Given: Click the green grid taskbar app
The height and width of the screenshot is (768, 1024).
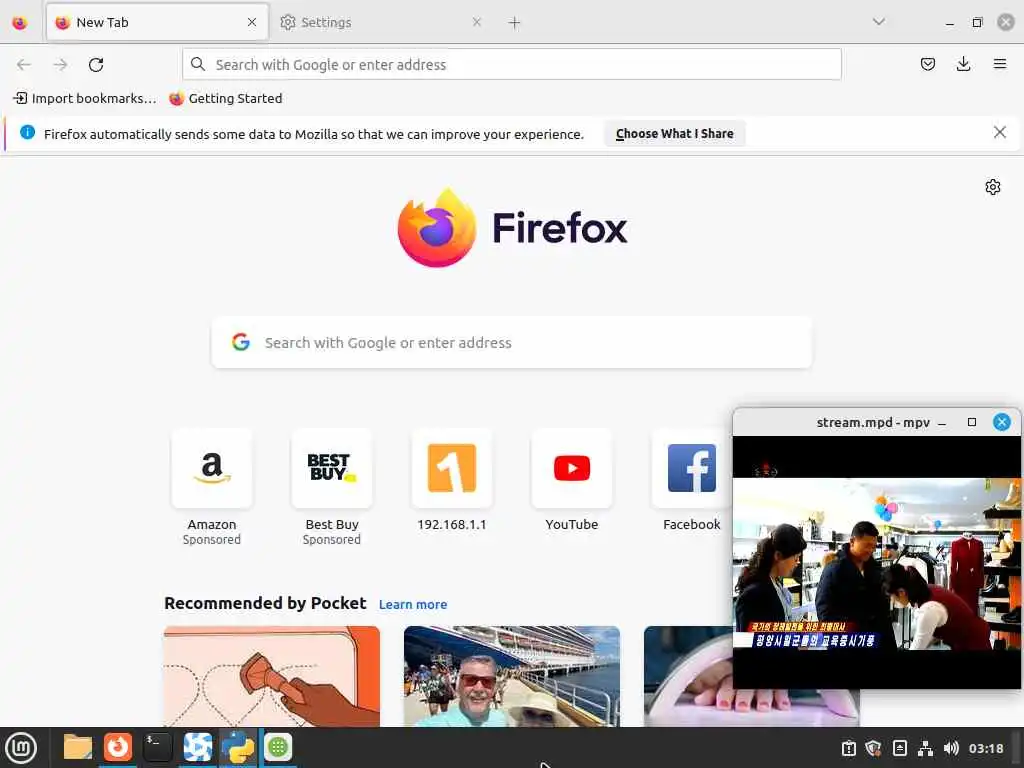Looking at the screenshot, I should click(x=278, y=747).
